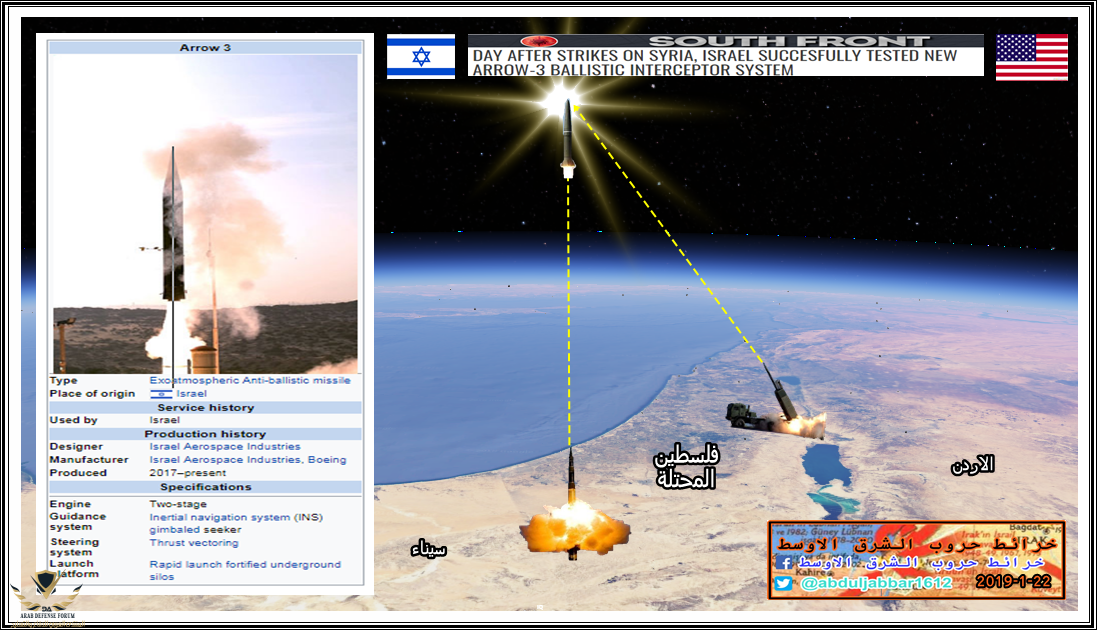Click the 2019-1-22 date stamp
The width and height of the screenshot is (1097, 630).
[1013, 582]
